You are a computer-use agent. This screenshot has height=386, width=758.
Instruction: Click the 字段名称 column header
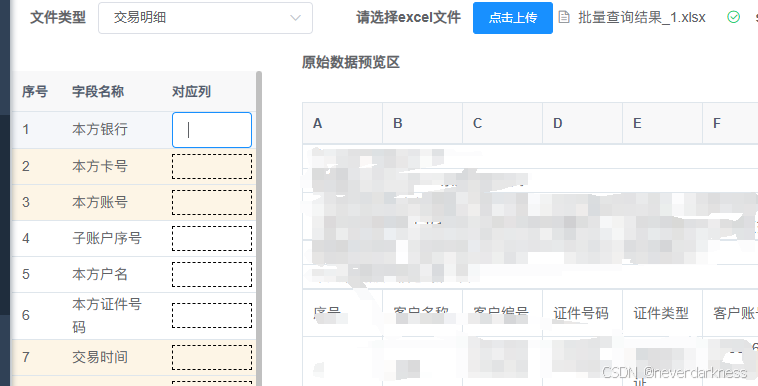pyautogui.click(x=98, y=91)
